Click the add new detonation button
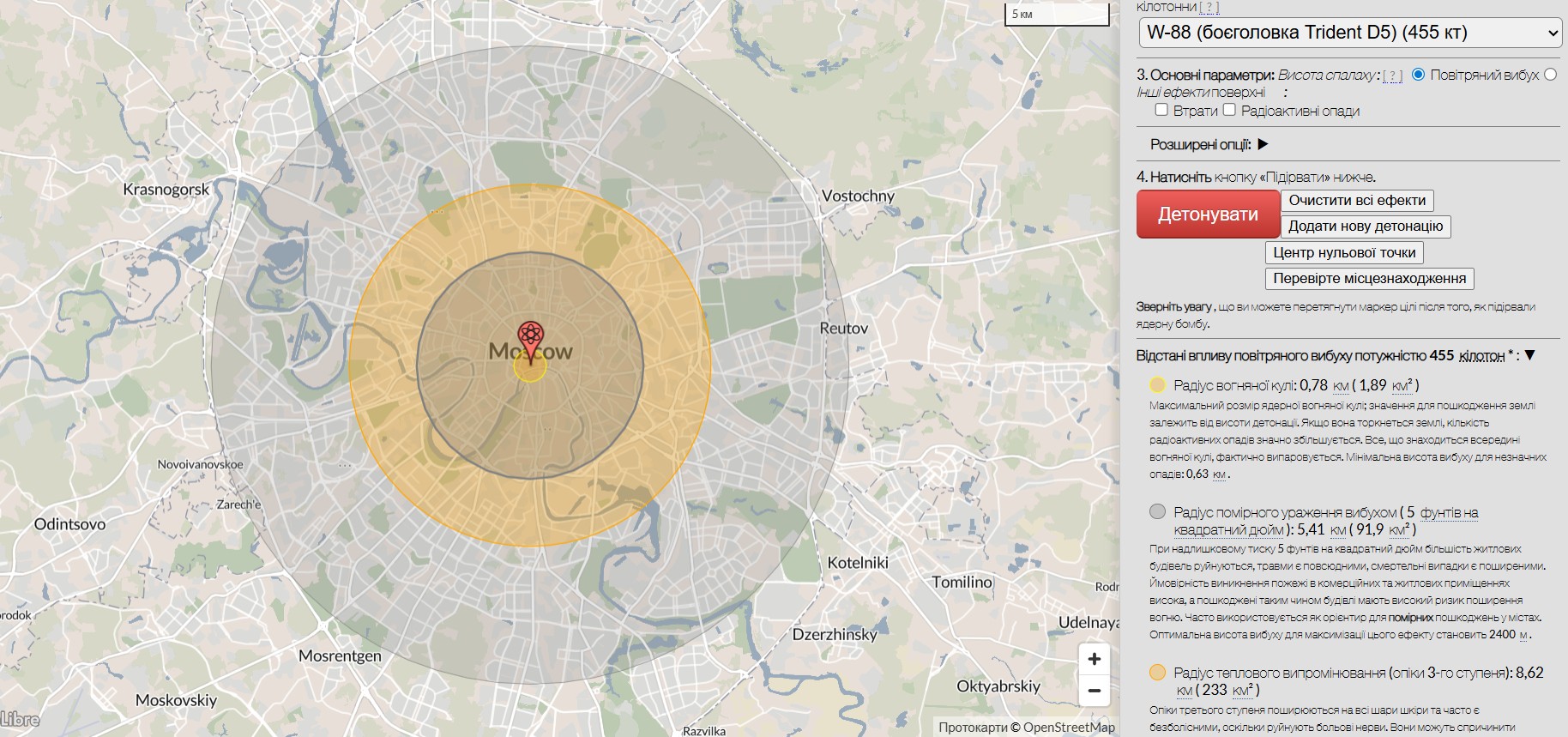This screenshot has height=737, width=1568. click(1365, 227)
